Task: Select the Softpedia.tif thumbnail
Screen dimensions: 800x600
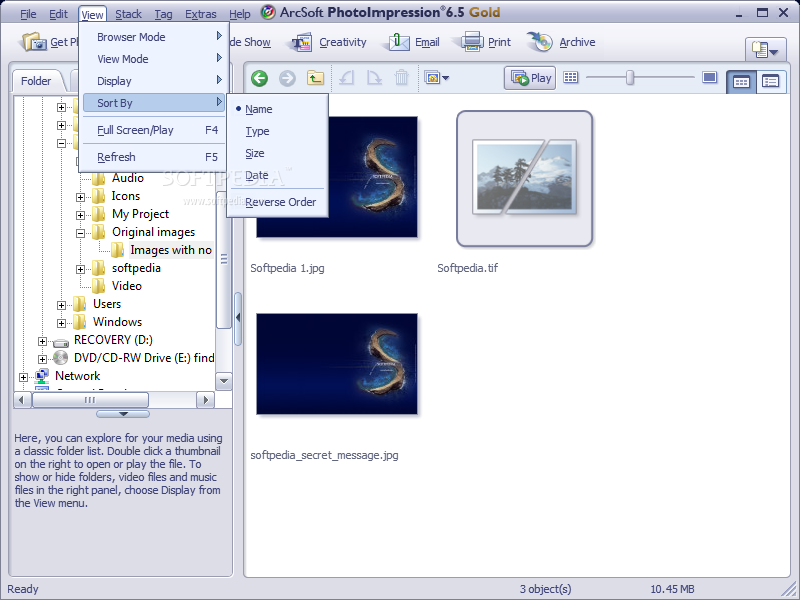Action: (x=524, y=179)
